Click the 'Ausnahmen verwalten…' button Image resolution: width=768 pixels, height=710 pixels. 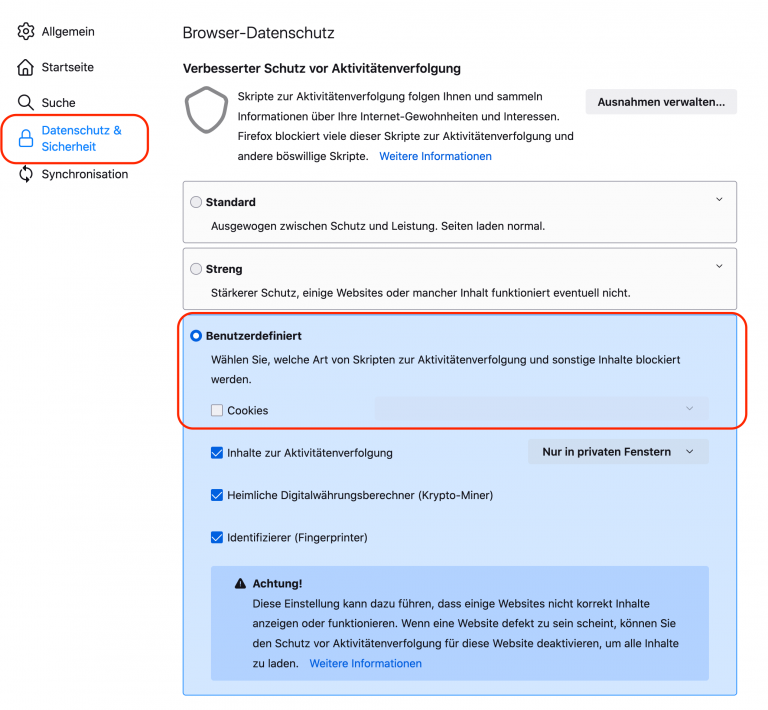(661, 102)
